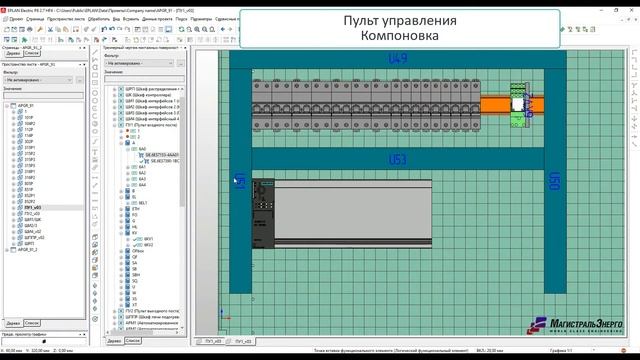Screen dimensions: 640x360
Task: Click the yellow wrench settings icon
Action: 40,29
